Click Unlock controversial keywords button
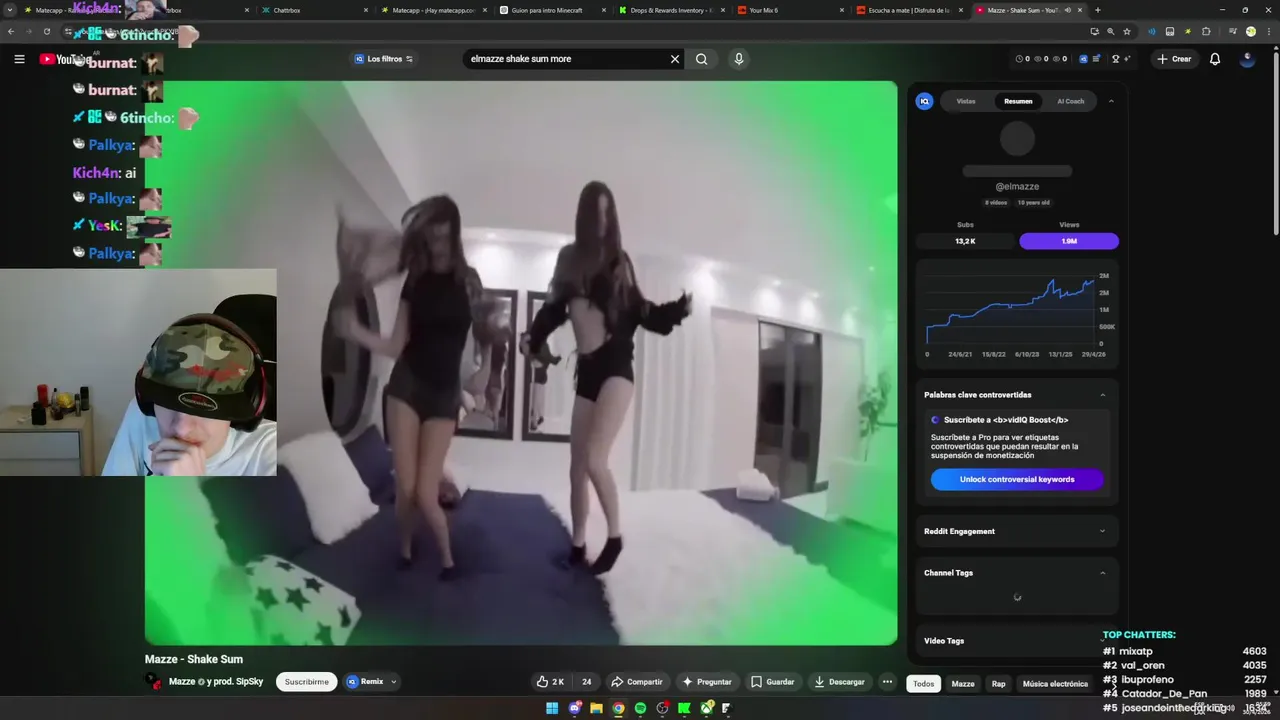 [1017, 479]
